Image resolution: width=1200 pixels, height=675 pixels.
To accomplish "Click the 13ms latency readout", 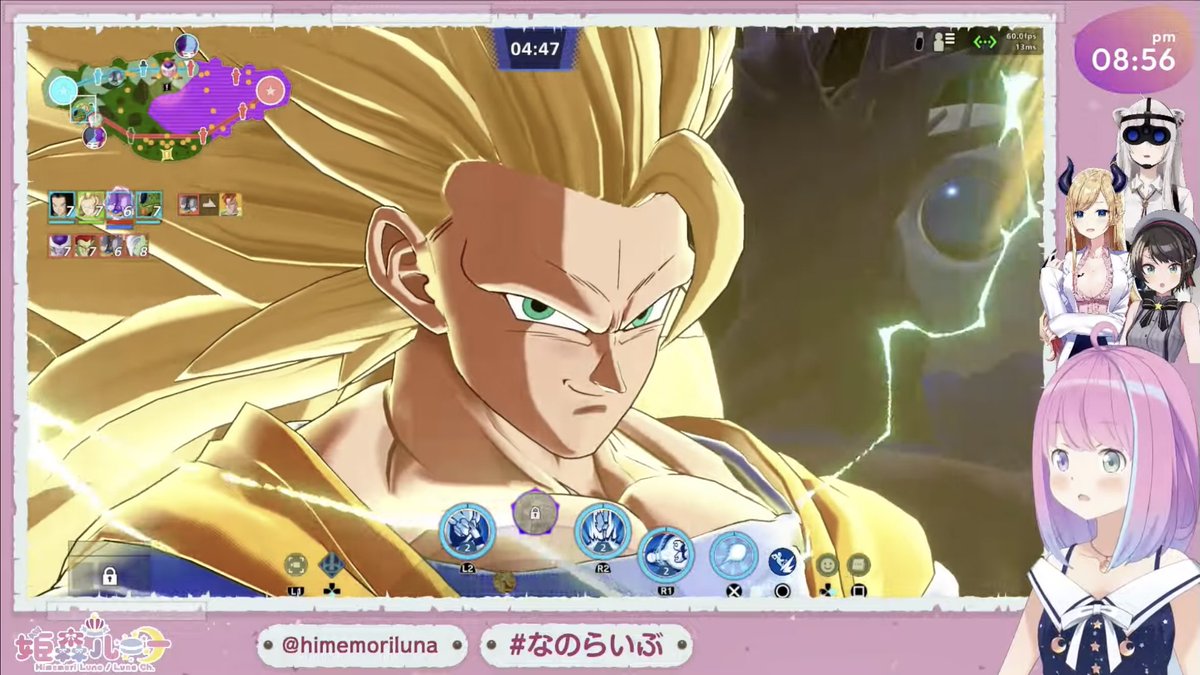I will click(x=1026, y=47).
